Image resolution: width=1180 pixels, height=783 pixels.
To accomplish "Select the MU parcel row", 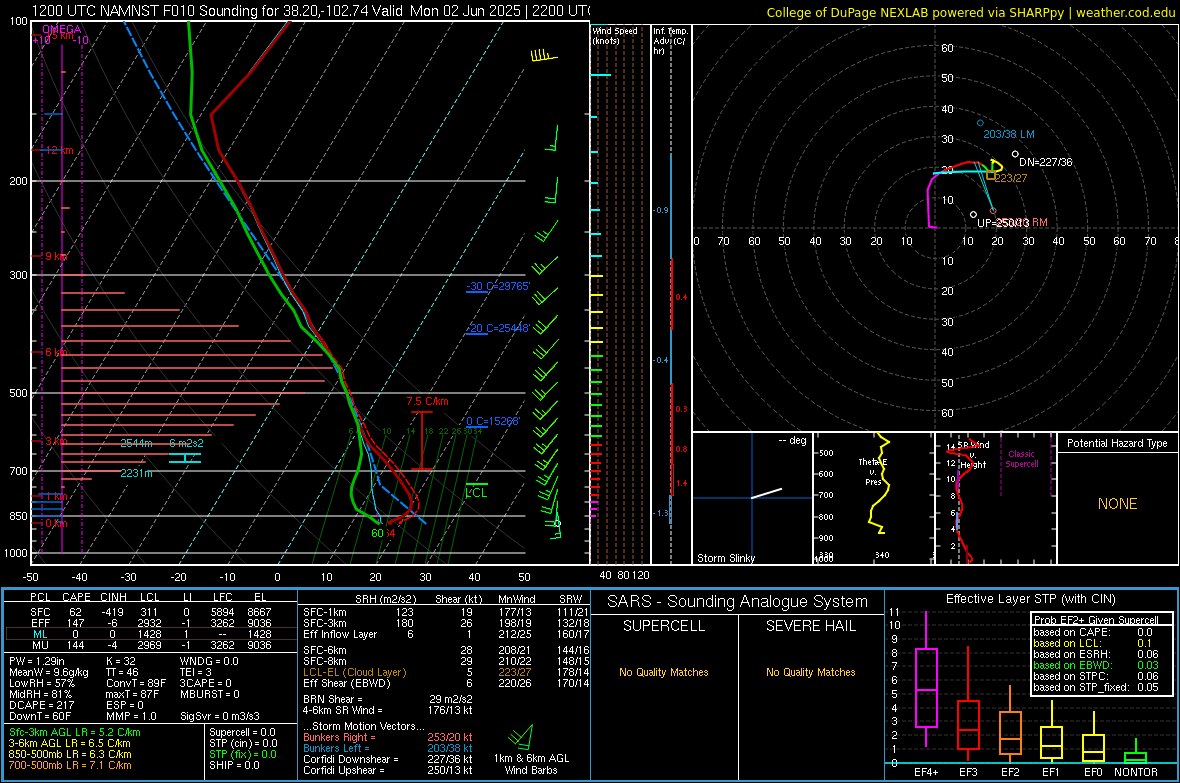I will (151, 644).
